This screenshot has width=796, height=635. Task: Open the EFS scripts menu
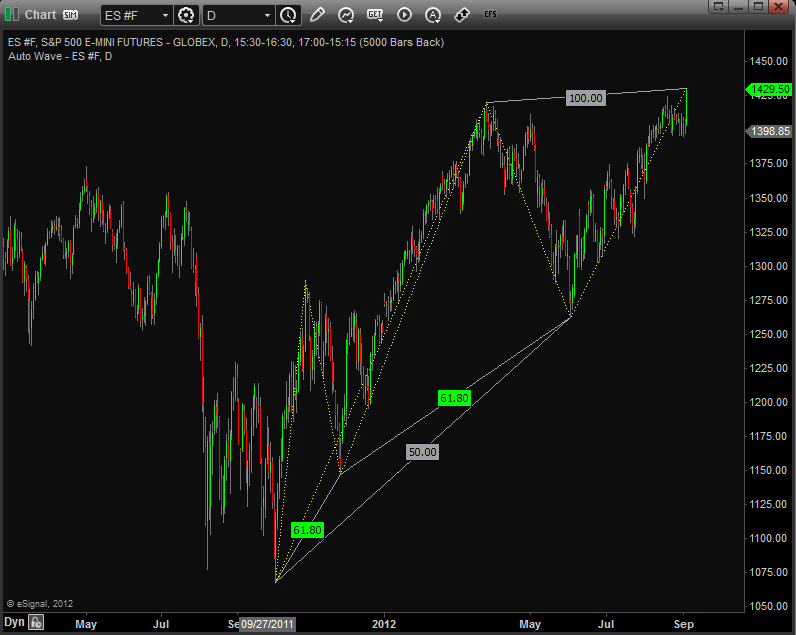tap(490, 15)
